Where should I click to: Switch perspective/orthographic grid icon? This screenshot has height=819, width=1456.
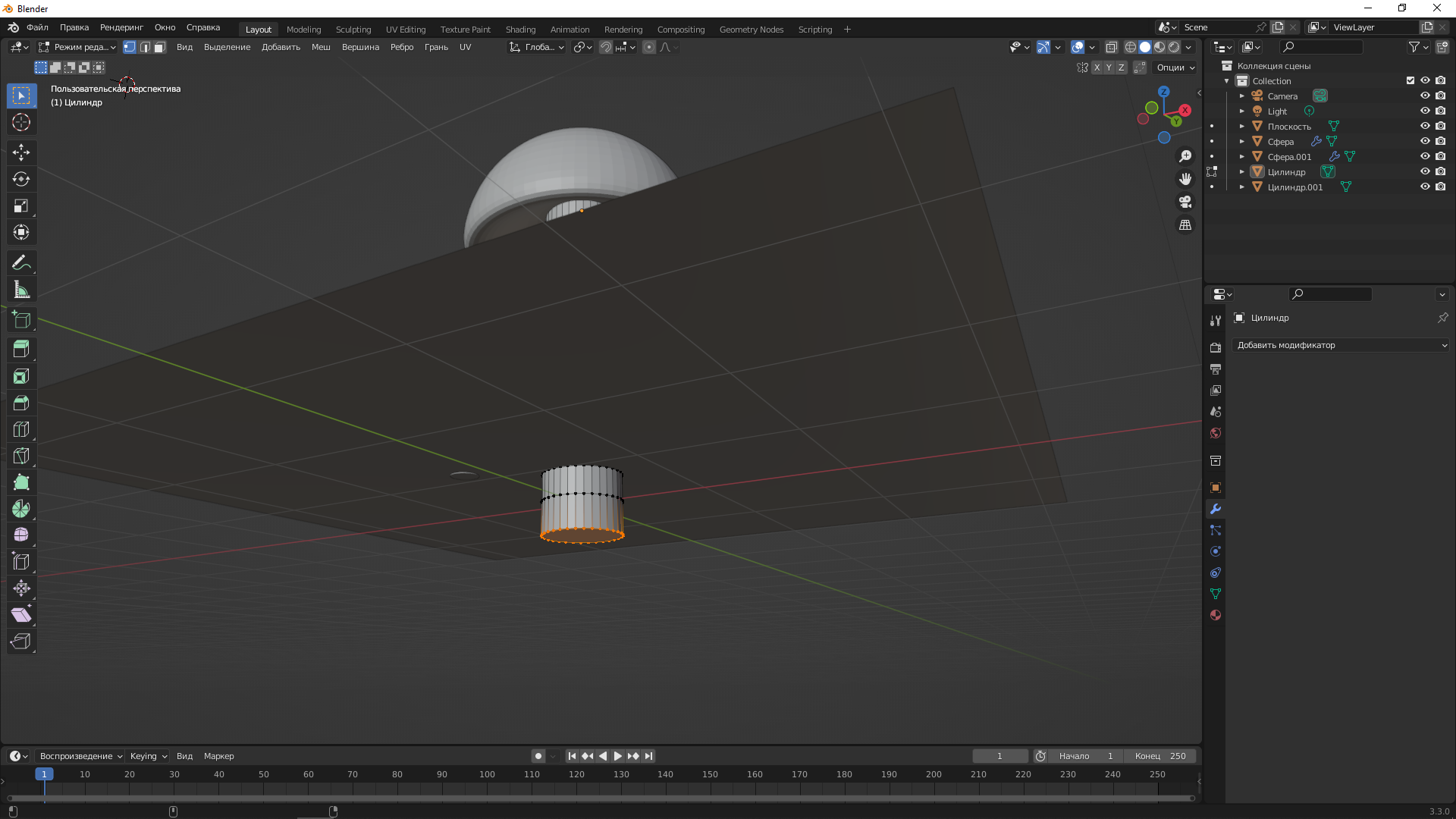click(1185, 225)
